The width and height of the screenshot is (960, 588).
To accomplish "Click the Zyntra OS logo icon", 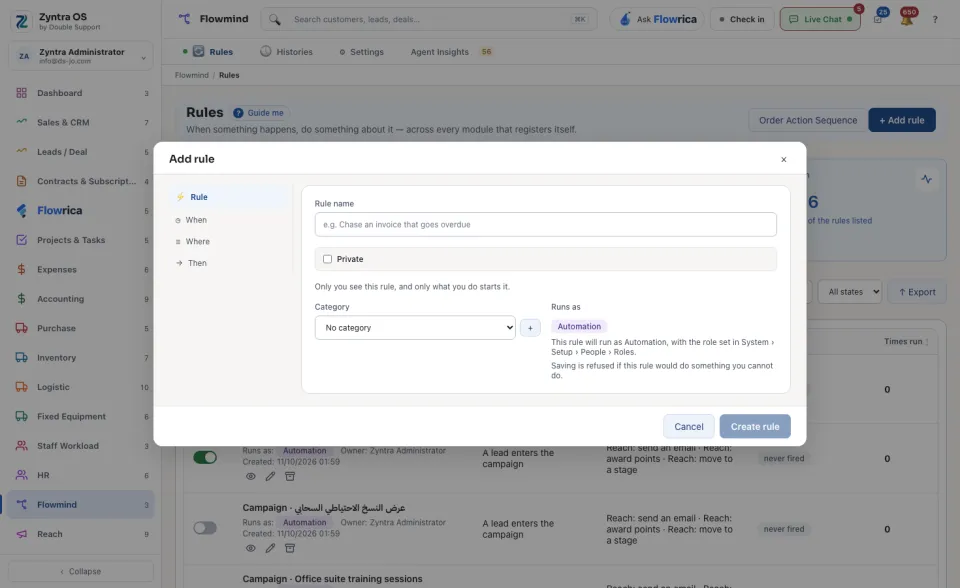I will [22, 21].
